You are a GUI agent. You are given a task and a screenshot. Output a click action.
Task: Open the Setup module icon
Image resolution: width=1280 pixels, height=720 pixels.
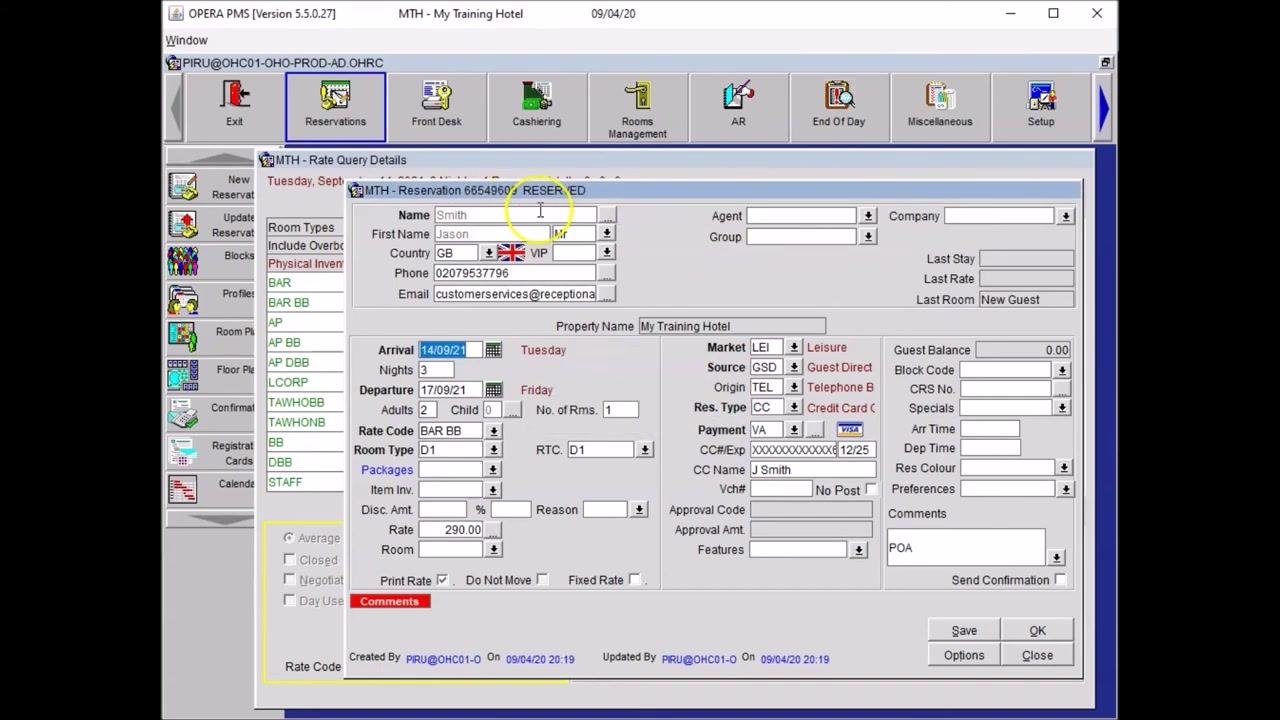(x=1040, y=106)
